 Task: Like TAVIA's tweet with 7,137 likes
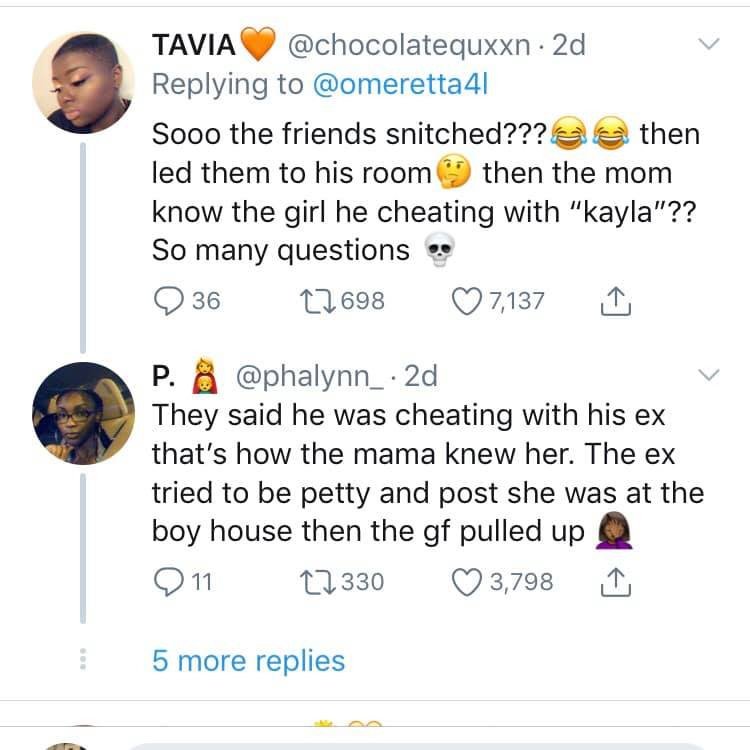click(467, 301)
